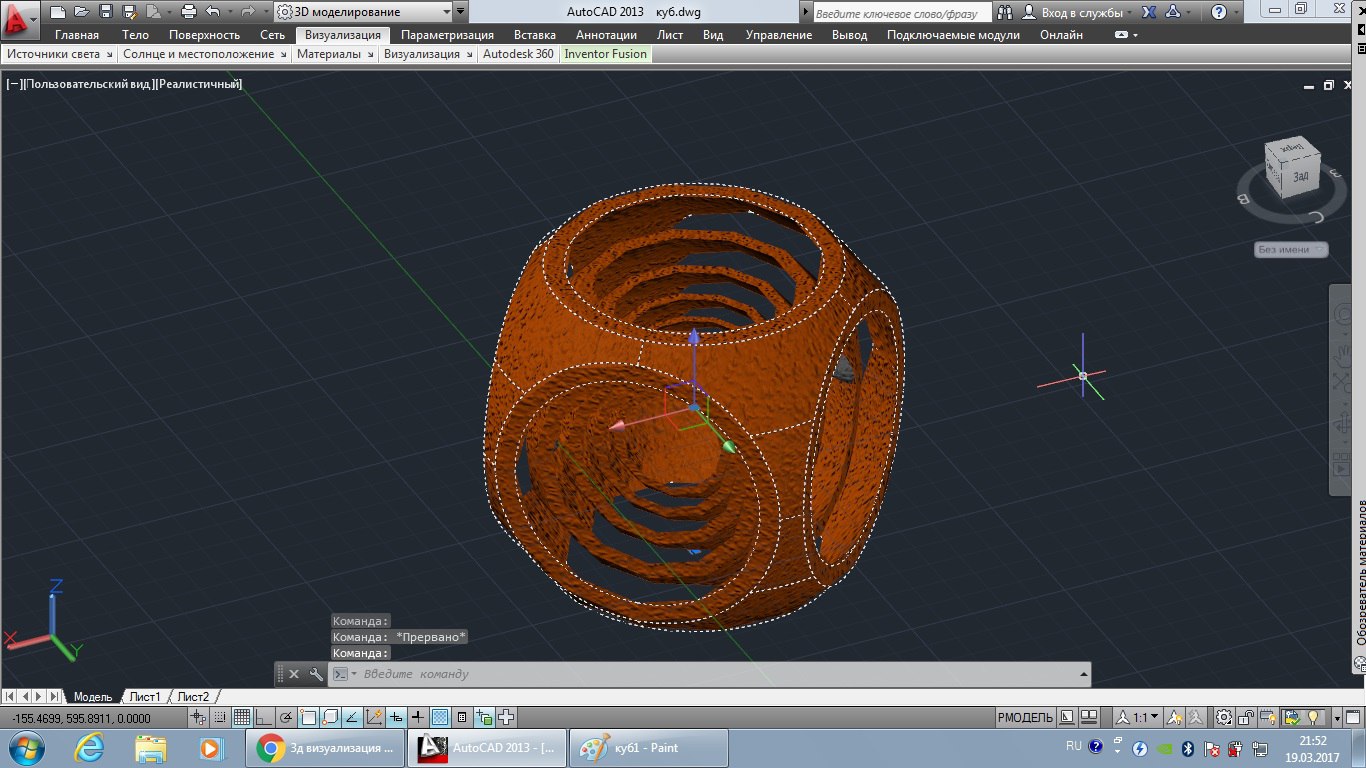This screenshot has height=768, width=1366.
Task: Click the '[Пользовательский вид]' view label
Action: click(x=90, y=84)
